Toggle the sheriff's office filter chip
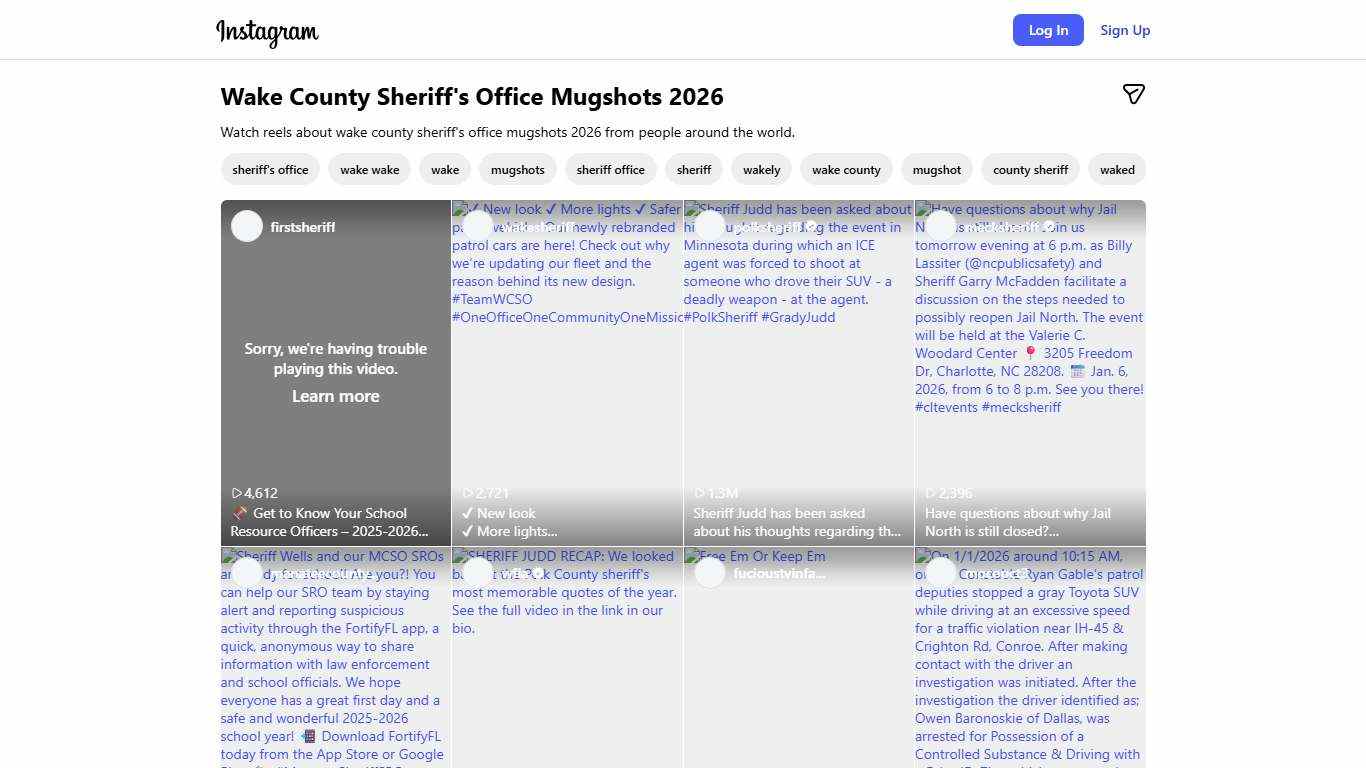 [270, 169]
